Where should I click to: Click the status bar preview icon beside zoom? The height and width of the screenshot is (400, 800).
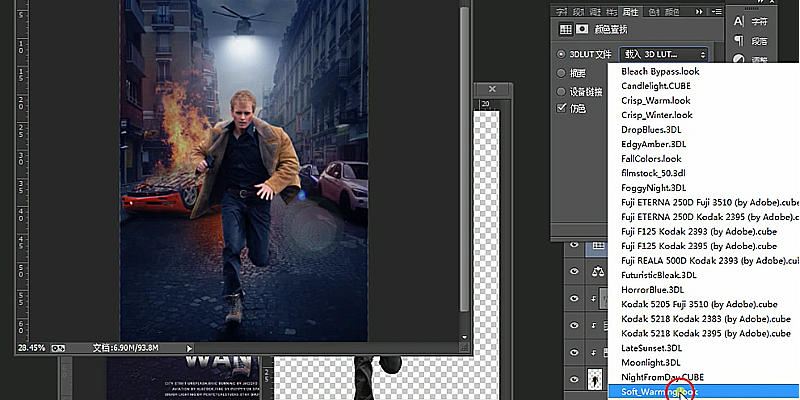tap(58, 348)
